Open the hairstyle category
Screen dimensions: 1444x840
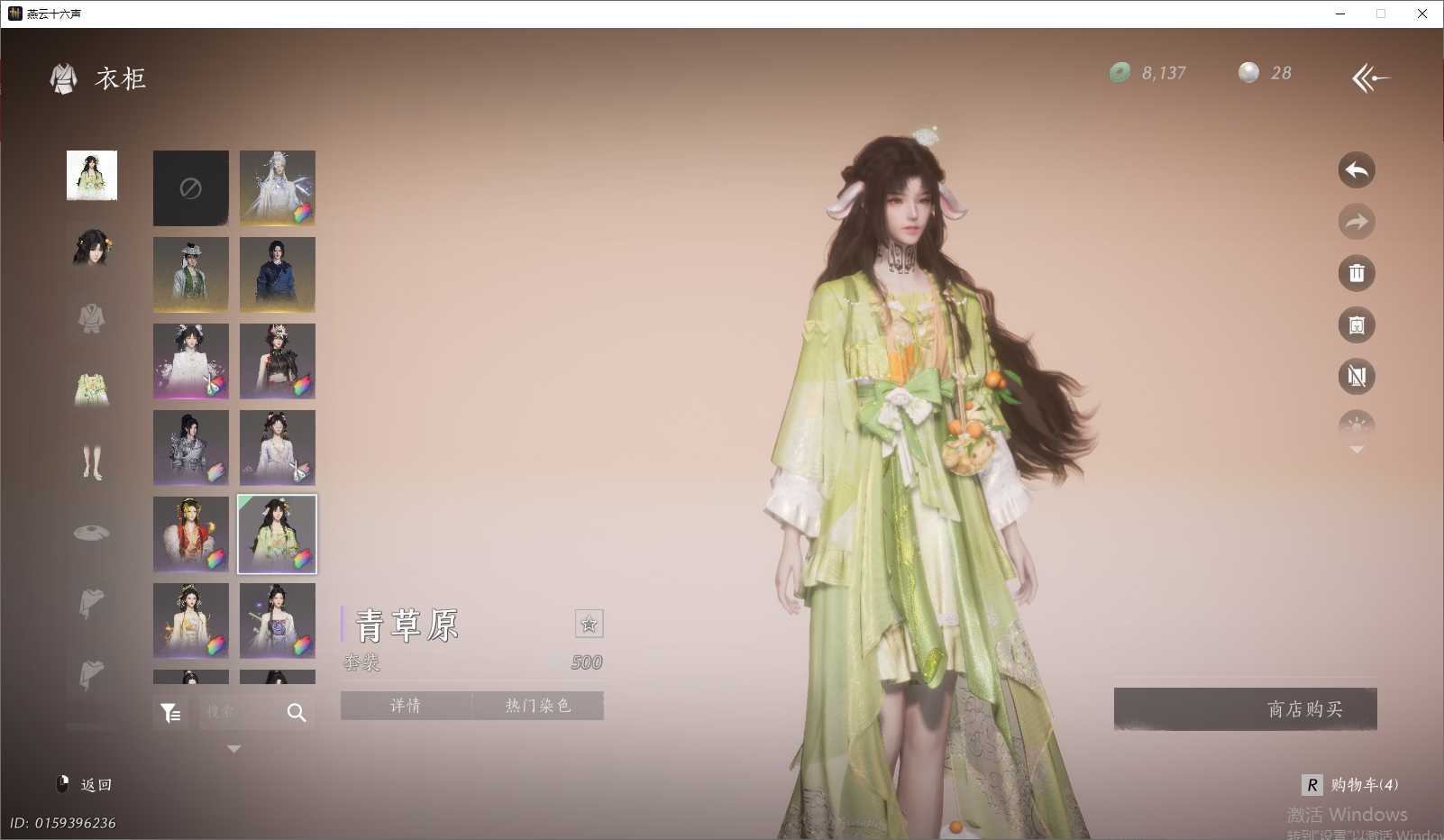[92, 246]
